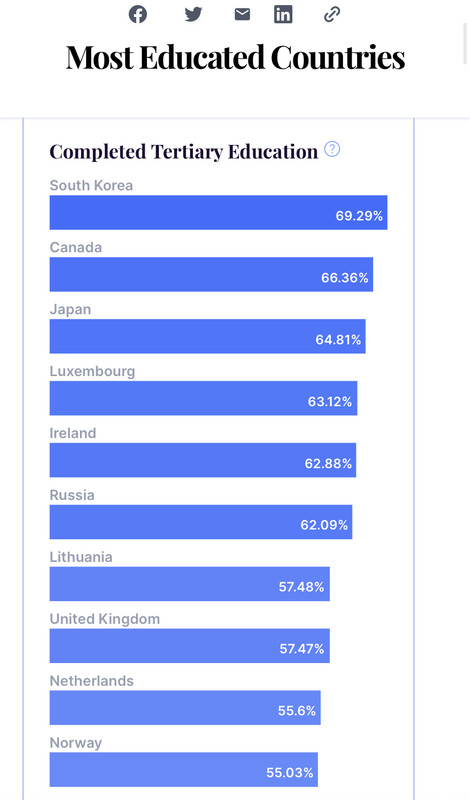Select the Japan 64.81% bar
This screenshot has width=470, height=800.
(x=208, y=336)
